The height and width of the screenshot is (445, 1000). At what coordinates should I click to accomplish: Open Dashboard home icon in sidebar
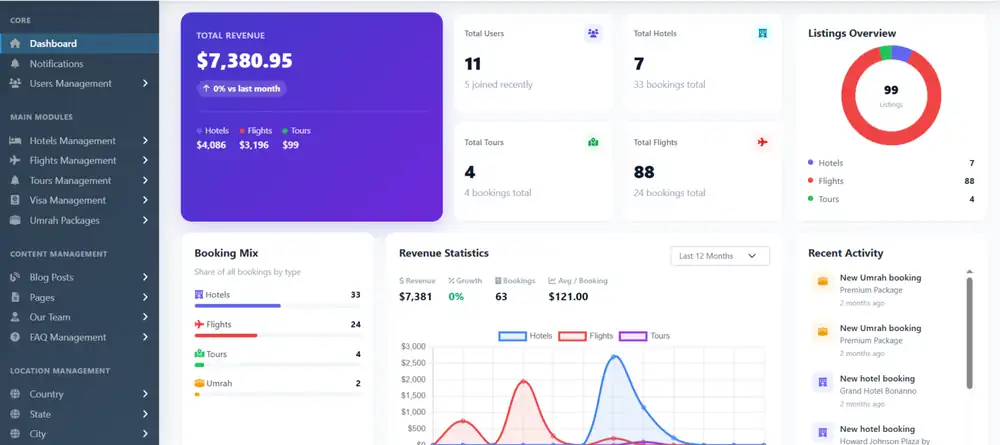(15, 44)
